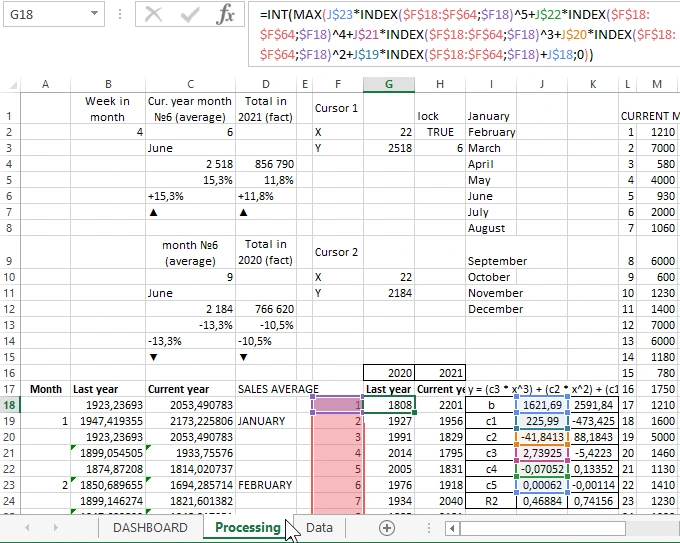
Task: Select row 18 header
Action: 10,405
